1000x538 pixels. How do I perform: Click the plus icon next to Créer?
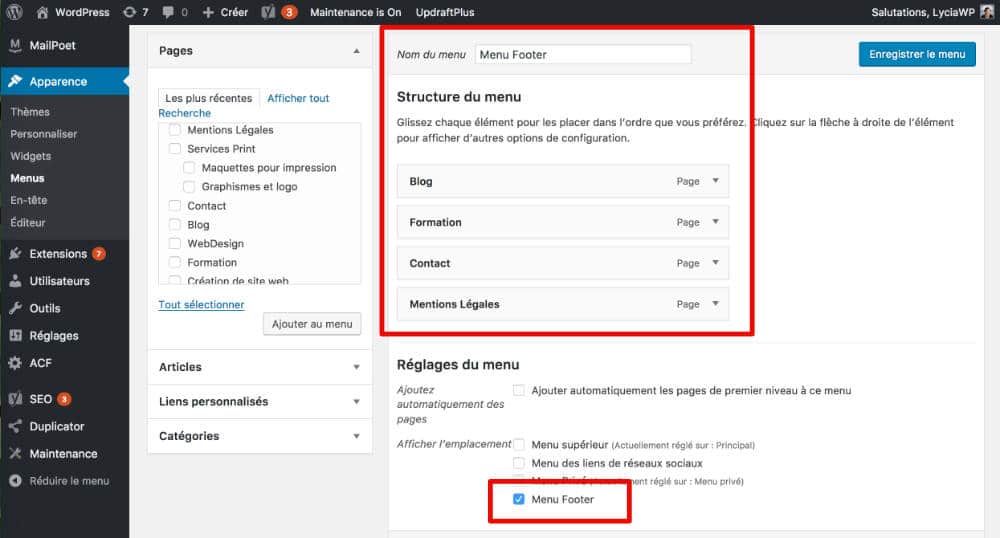point(208,12)
